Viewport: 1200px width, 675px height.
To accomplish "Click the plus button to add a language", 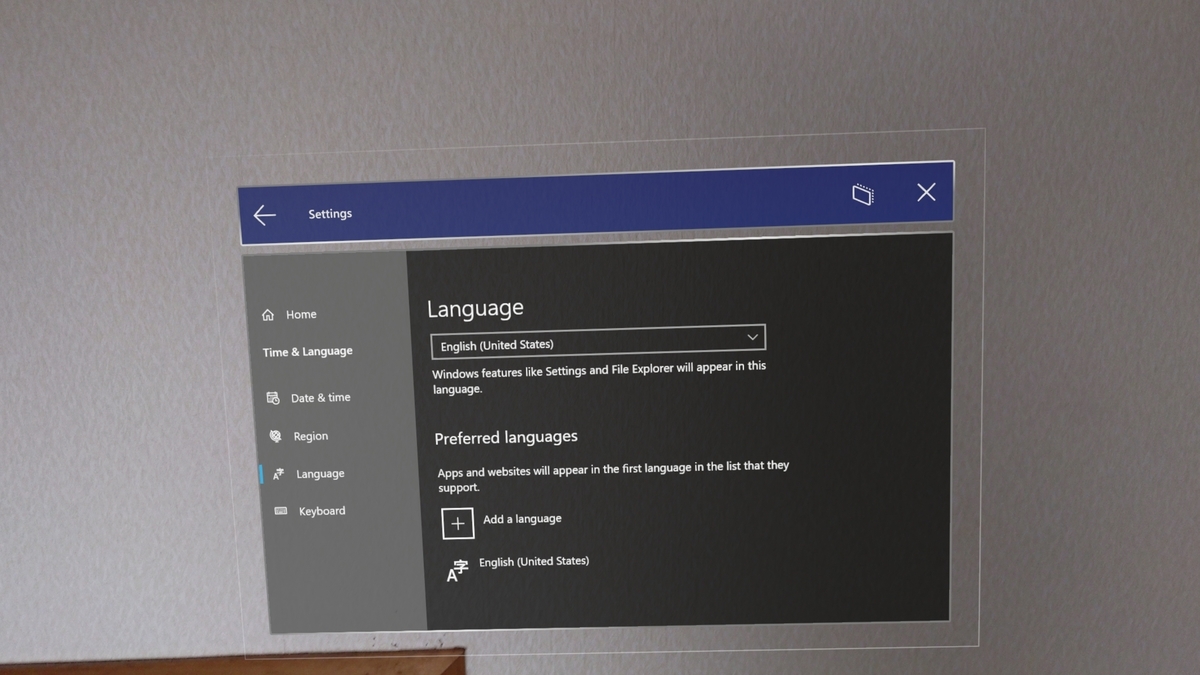I will [x=458, y=523].
